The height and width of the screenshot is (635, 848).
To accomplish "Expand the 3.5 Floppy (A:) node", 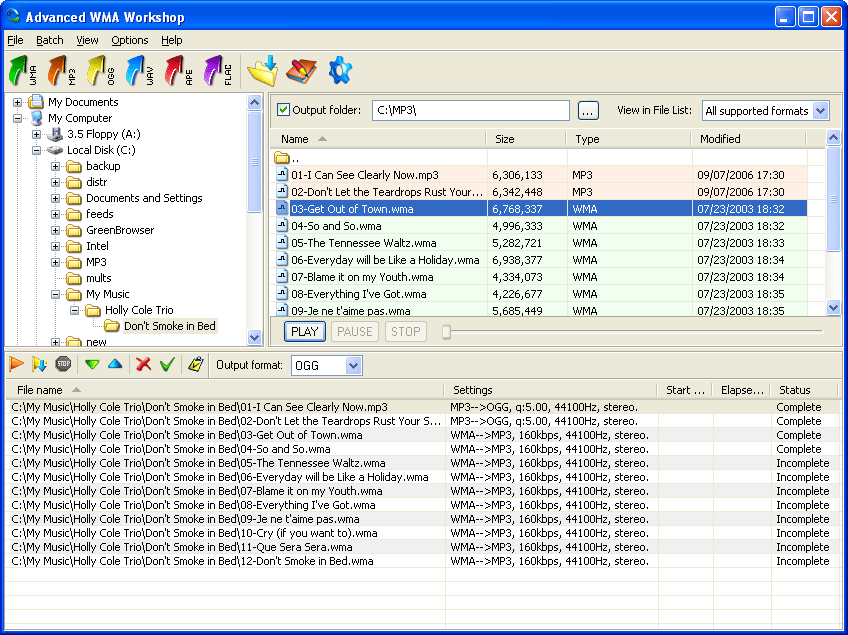I will coord(36,134).
